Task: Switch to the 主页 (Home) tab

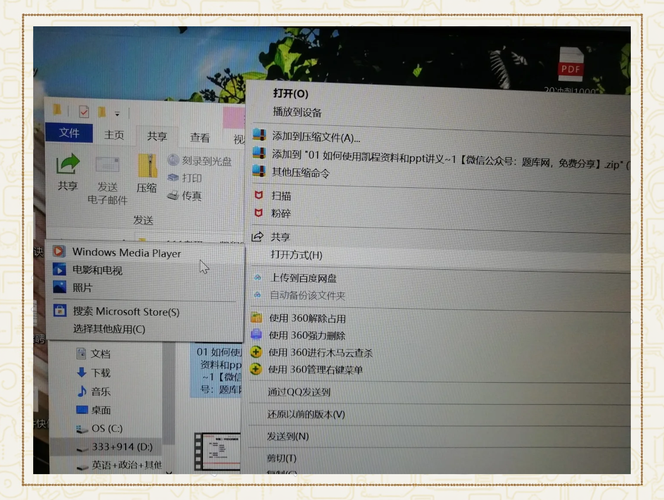Action: click(114, 135)
